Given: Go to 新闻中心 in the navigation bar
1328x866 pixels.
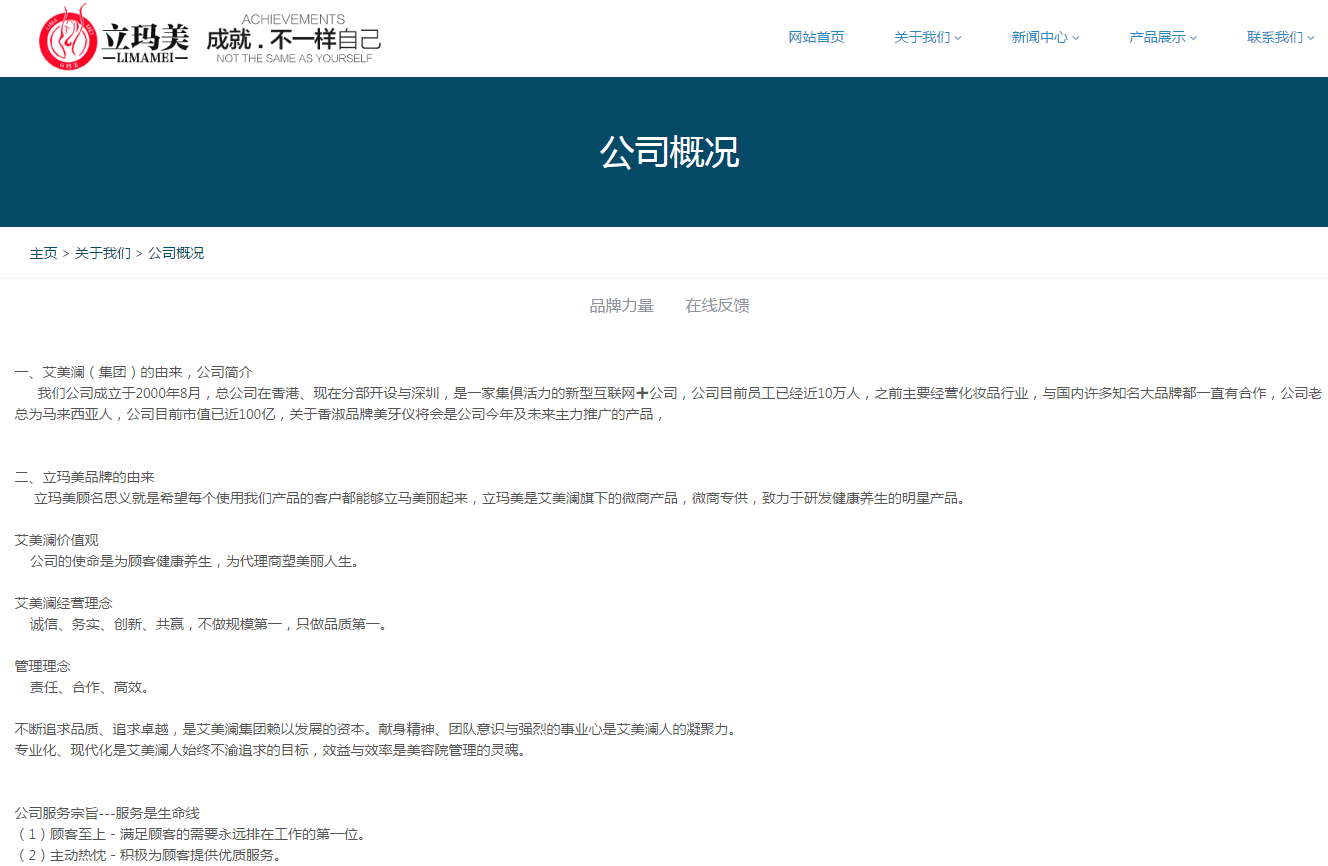Looking at the screenshot, I should point(1039,37).
